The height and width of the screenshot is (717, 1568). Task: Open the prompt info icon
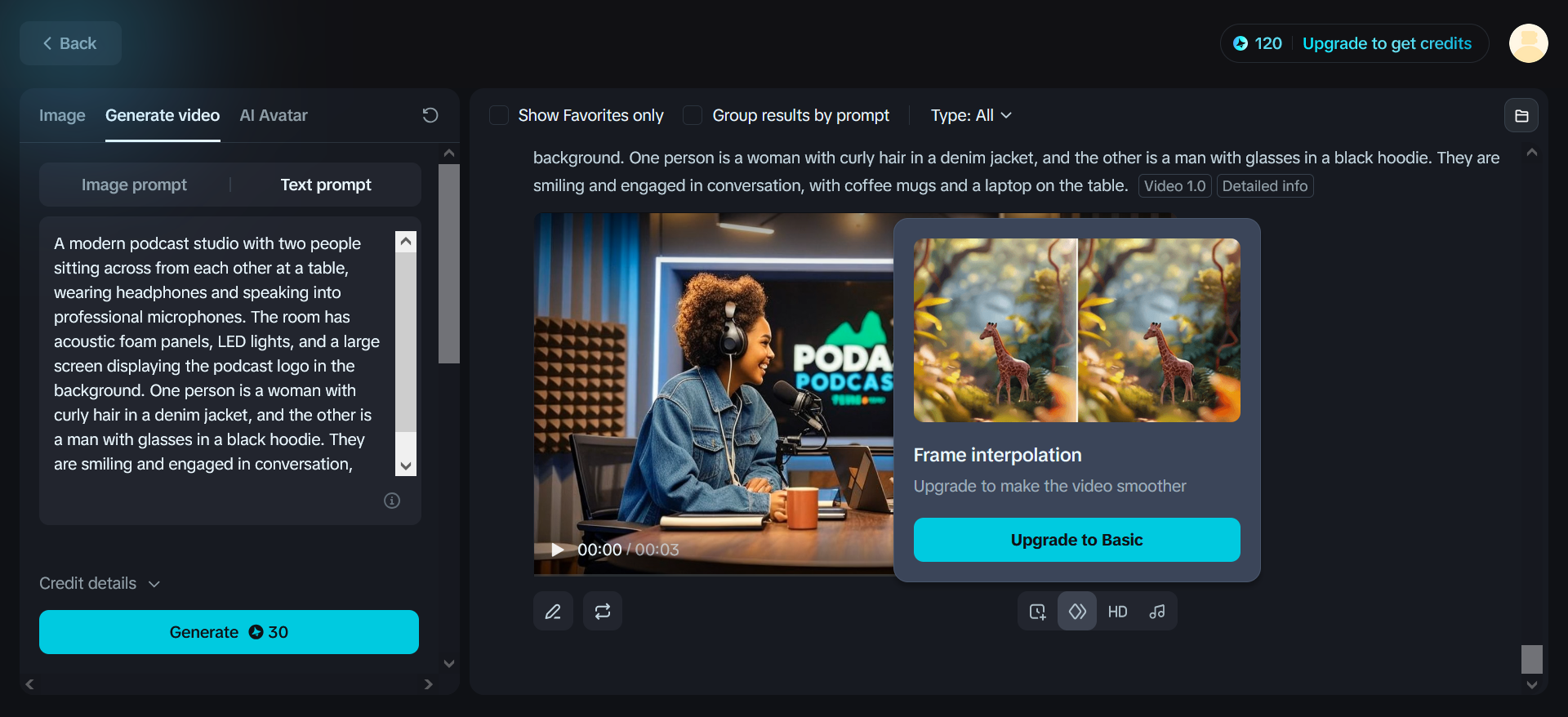pyautogui.click(x=392, y=501)
